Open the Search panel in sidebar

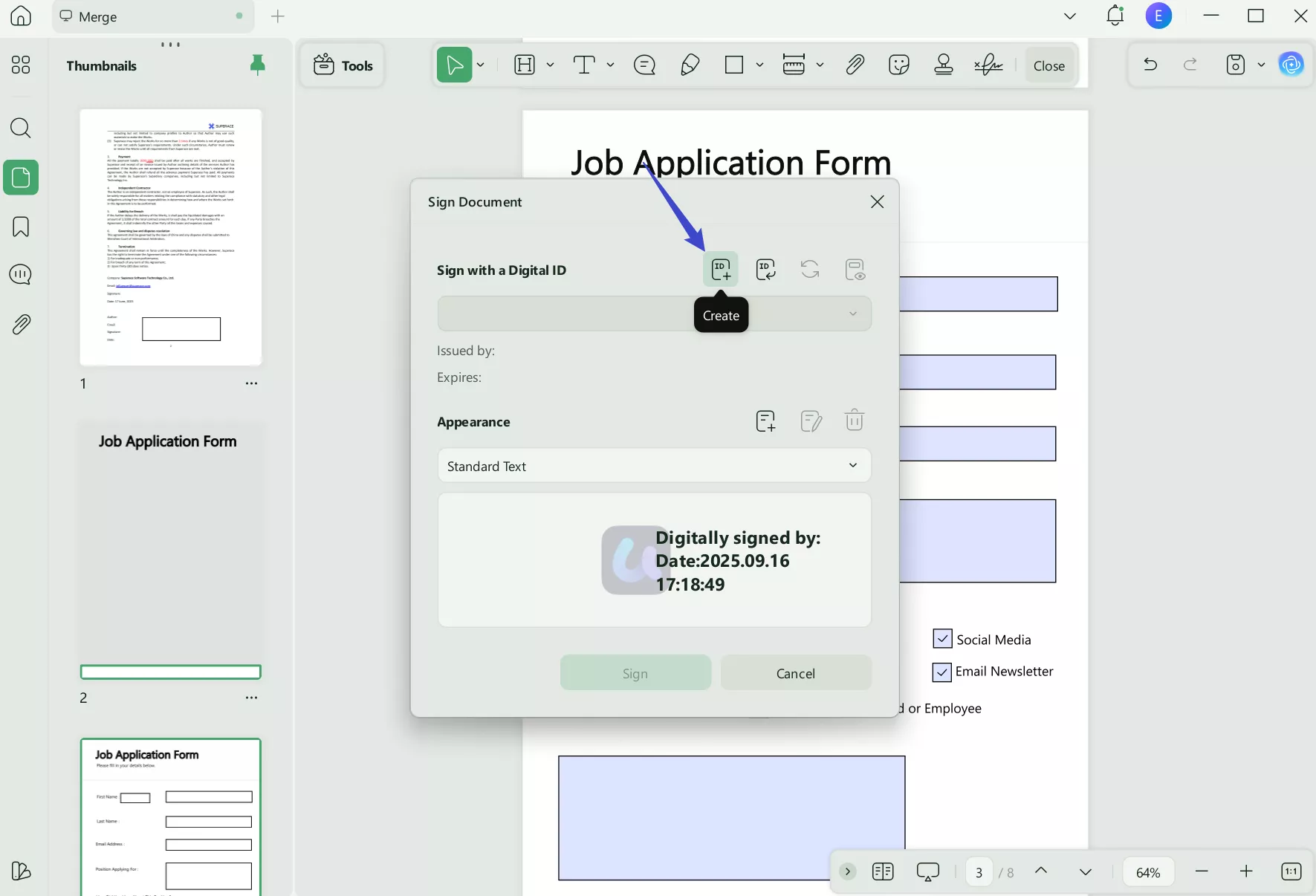pos(21,129)
